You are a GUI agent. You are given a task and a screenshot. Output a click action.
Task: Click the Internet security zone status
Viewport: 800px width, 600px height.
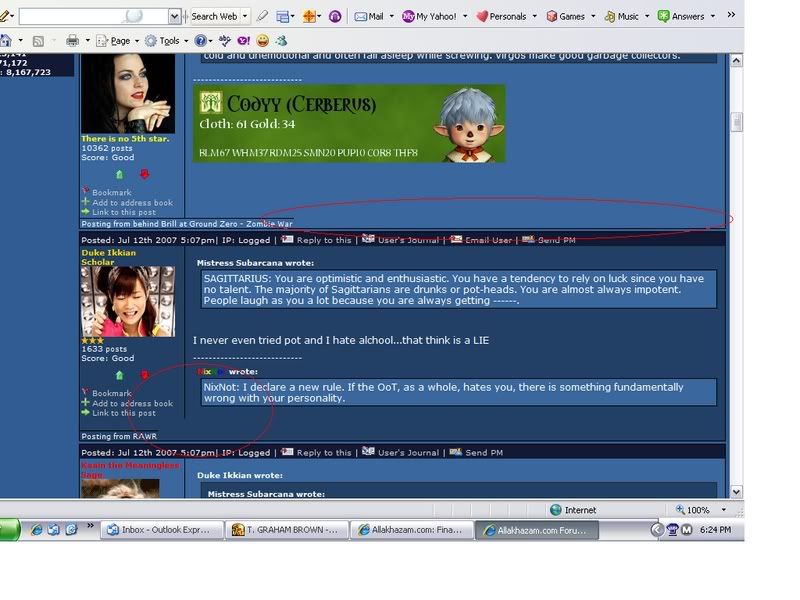pos(573,510)
